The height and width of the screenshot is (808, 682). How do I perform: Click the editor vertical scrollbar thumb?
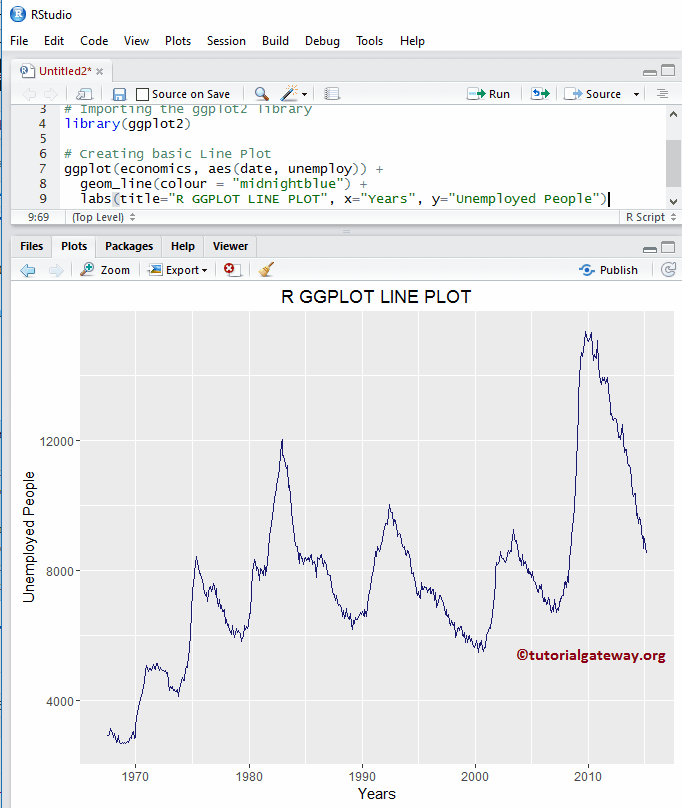[673, 163]
